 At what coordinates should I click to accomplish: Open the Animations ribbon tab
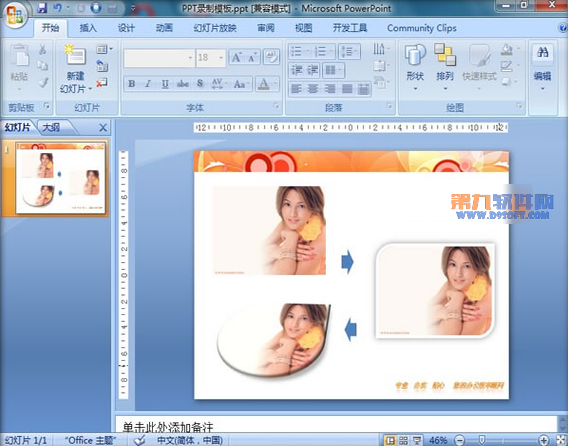[x=164, y=28]
